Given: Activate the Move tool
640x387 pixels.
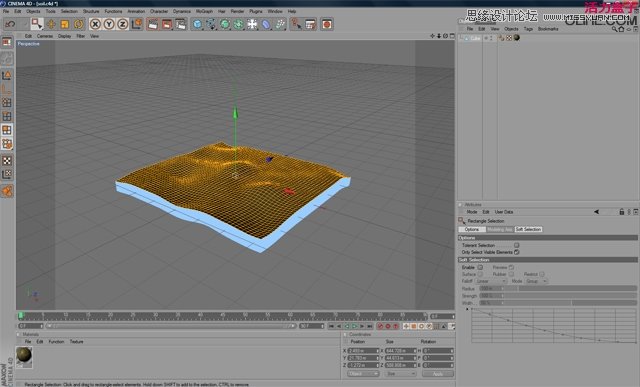Looking at the screenshot, I should click(x=51, y=24).
